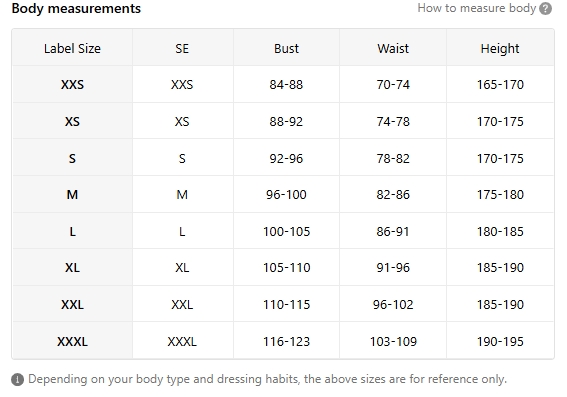Select the SE column header
Viewport: 567px width, 397px height.
(182, 48)
